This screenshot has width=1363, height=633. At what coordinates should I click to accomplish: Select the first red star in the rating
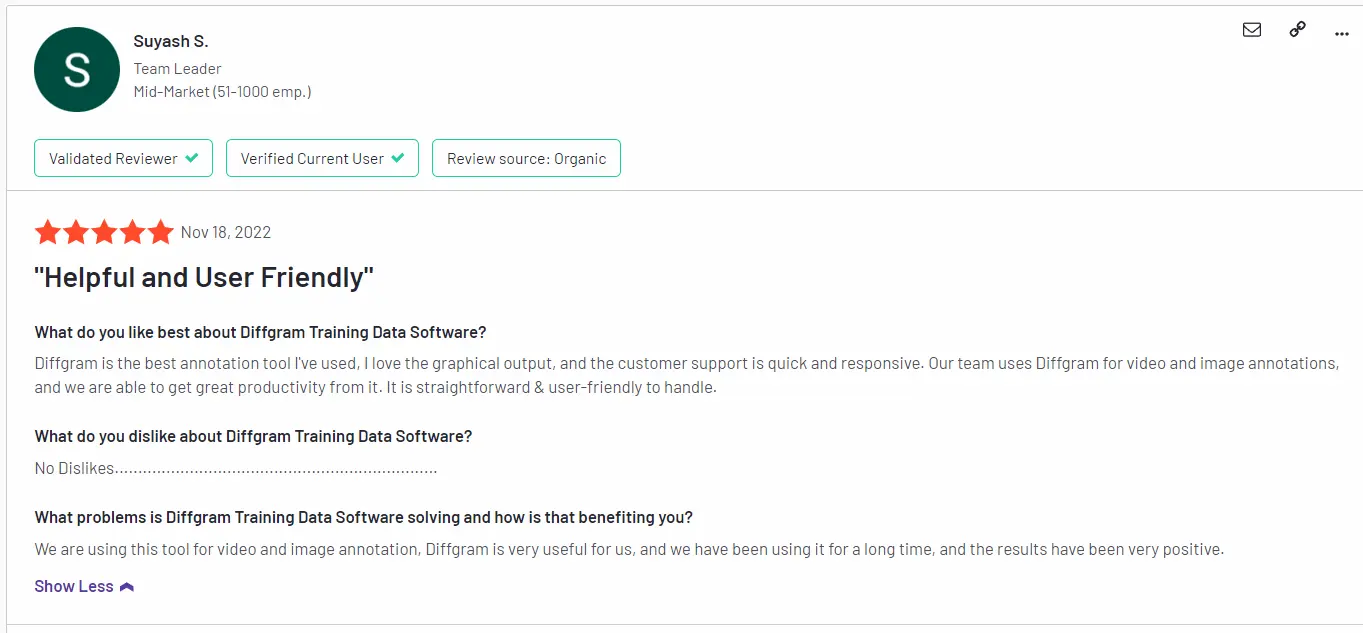point(47,231)
